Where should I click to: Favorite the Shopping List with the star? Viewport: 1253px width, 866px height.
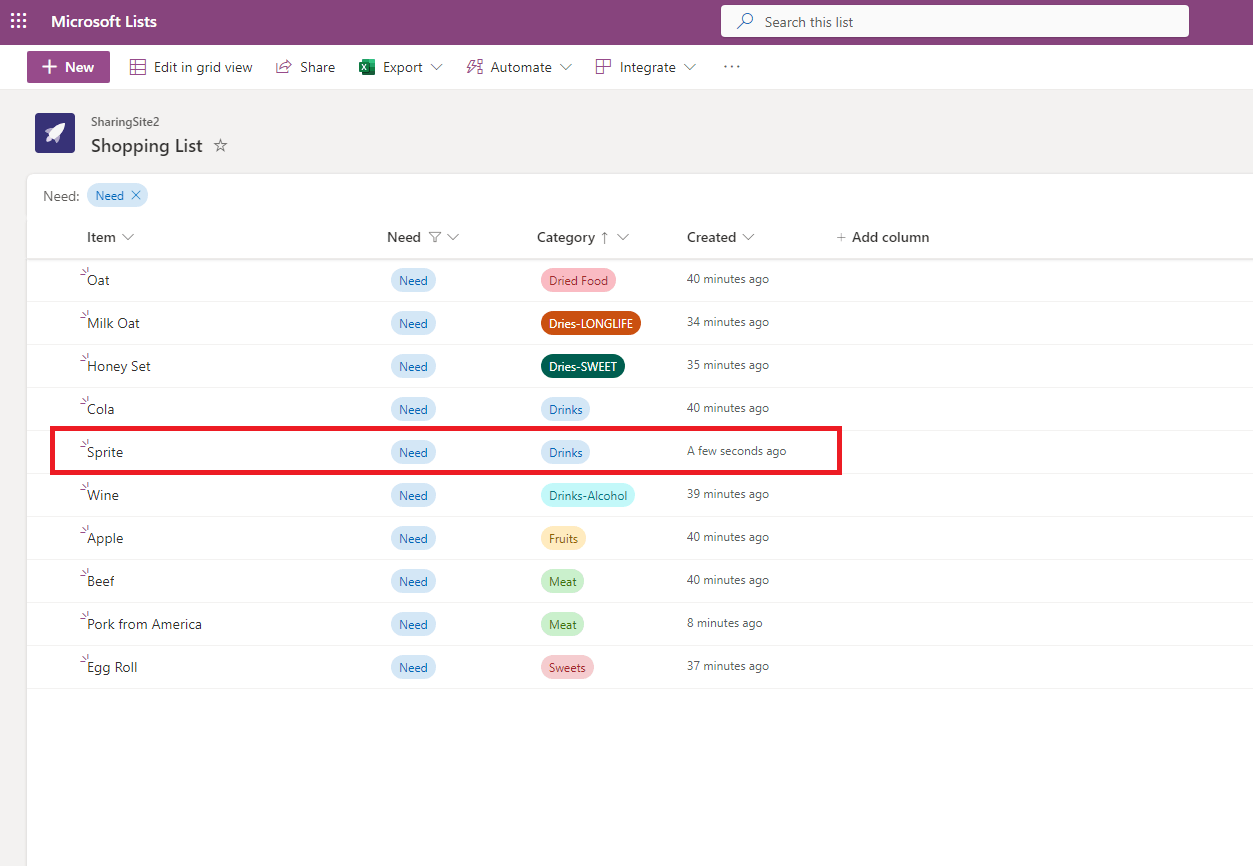pos(221,146)
